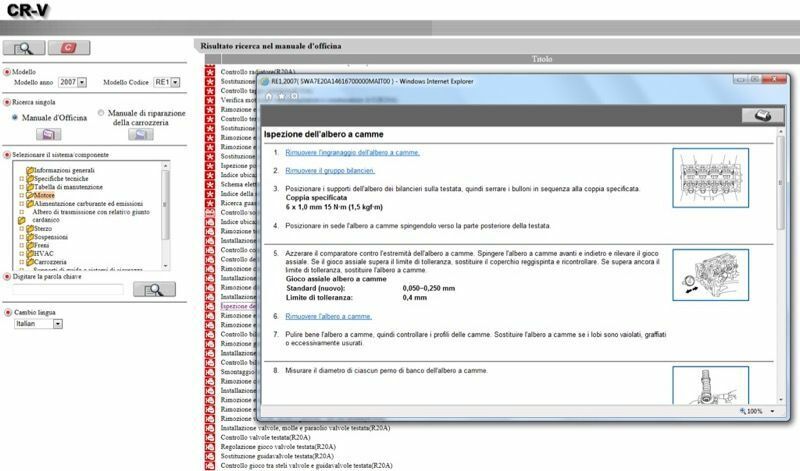Select the Manuale d'Officina radio button
Screen dimensions: 800x471
point(13,117)
